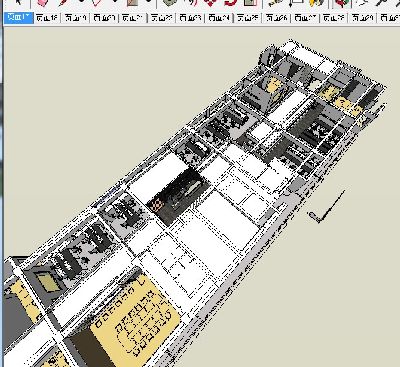Choose the pink outlined shape drawing tool
Image resolution: width=400 pixels, height=367 pixels.
tap(97, 3)
